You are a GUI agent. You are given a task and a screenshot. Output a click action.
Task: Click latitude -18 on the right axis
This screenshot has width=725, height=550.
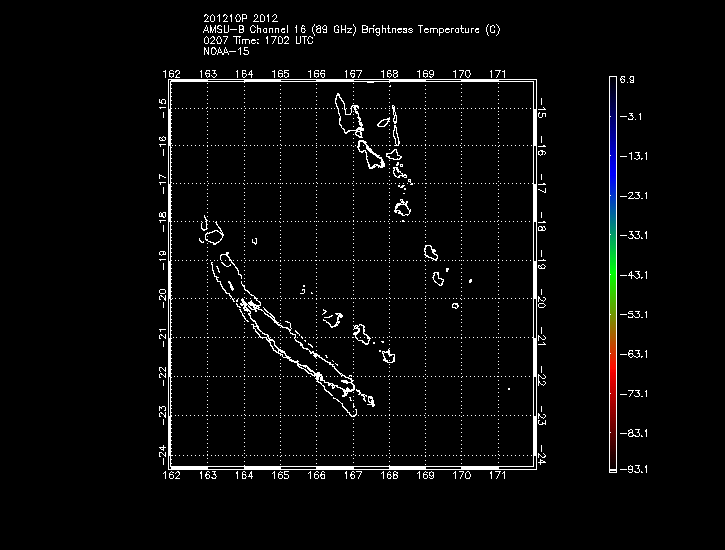[x=542, y=222]
